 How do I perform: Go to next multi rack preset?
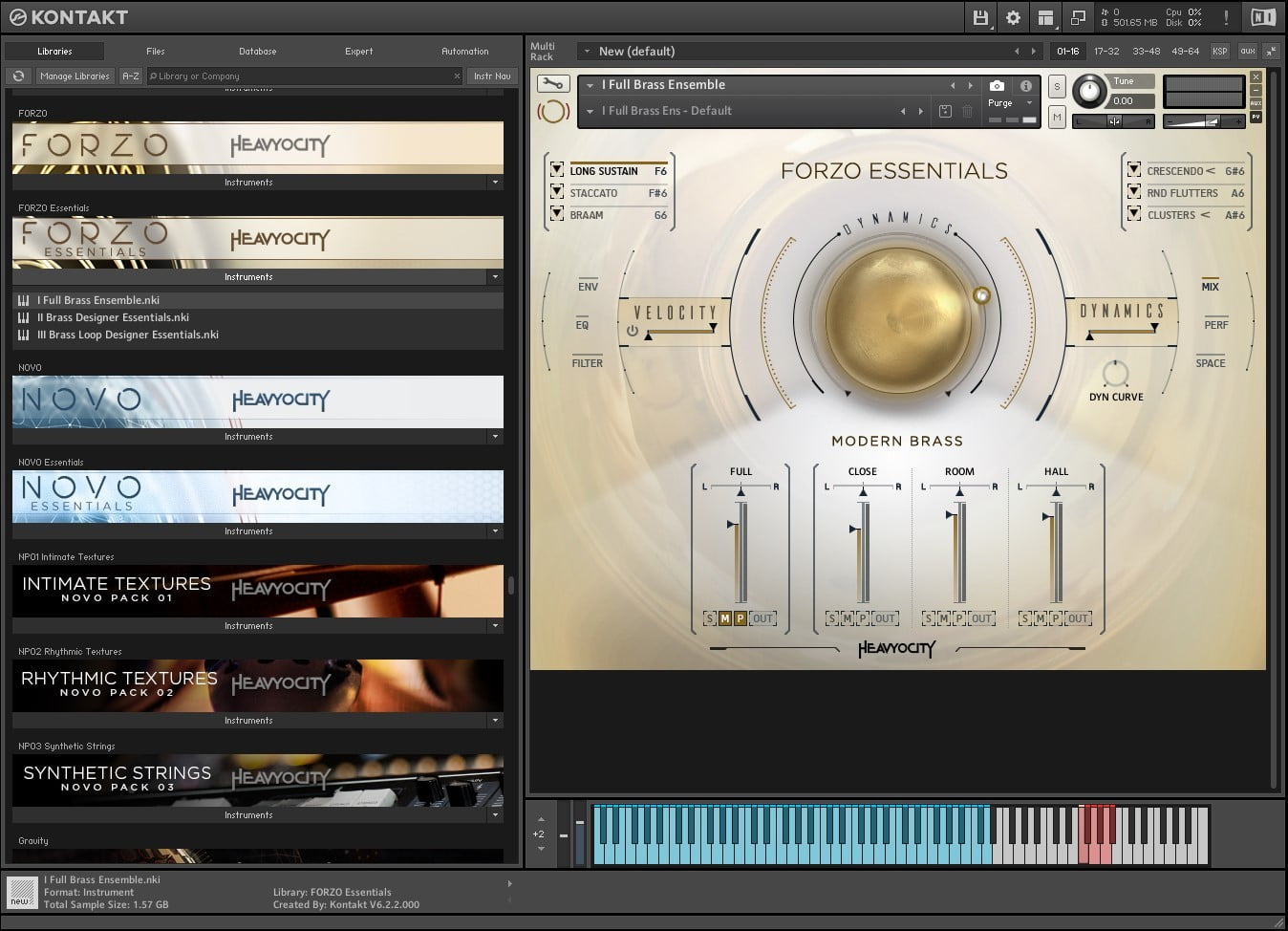[1033, 52]
